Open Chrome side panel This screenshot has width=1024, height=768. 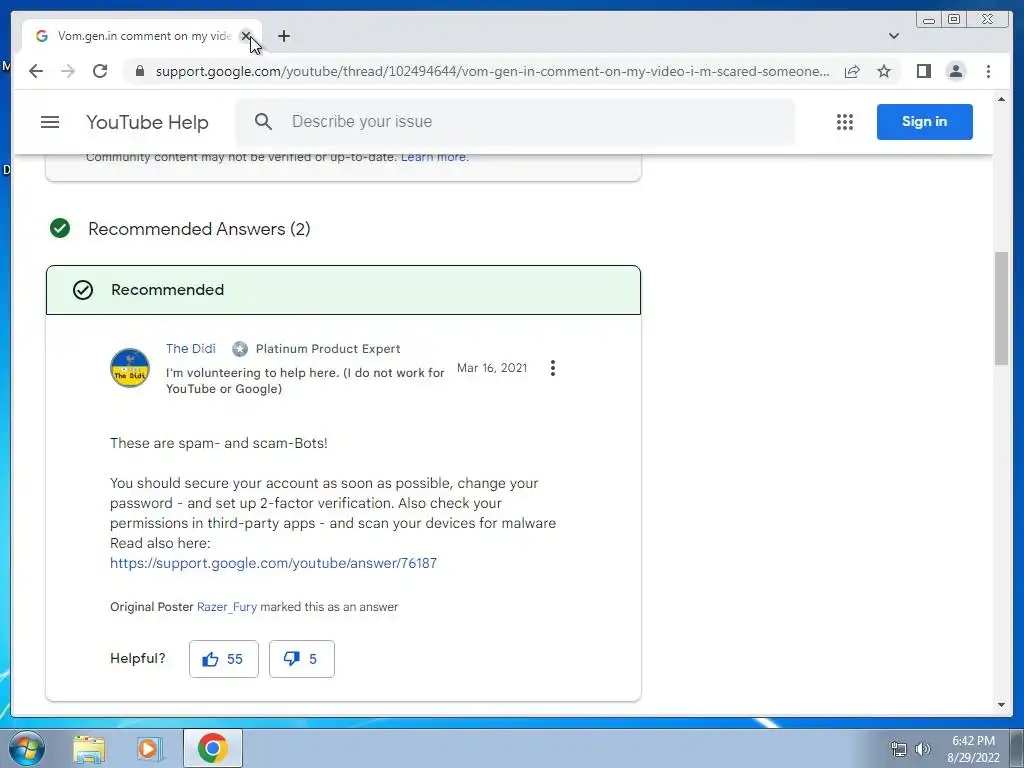click(x=923, y=71)
